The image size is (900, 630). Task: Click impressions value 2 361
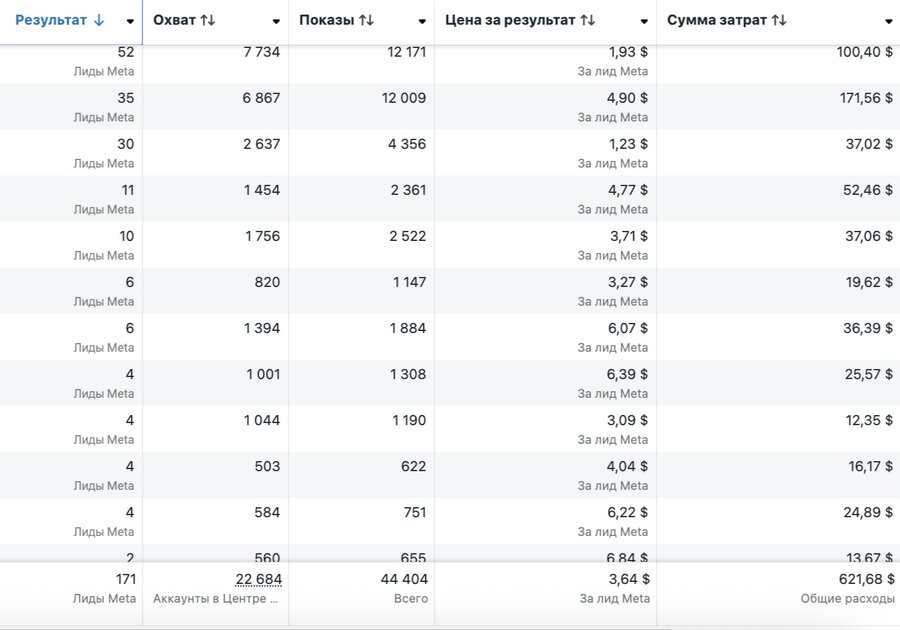[409, 190]
